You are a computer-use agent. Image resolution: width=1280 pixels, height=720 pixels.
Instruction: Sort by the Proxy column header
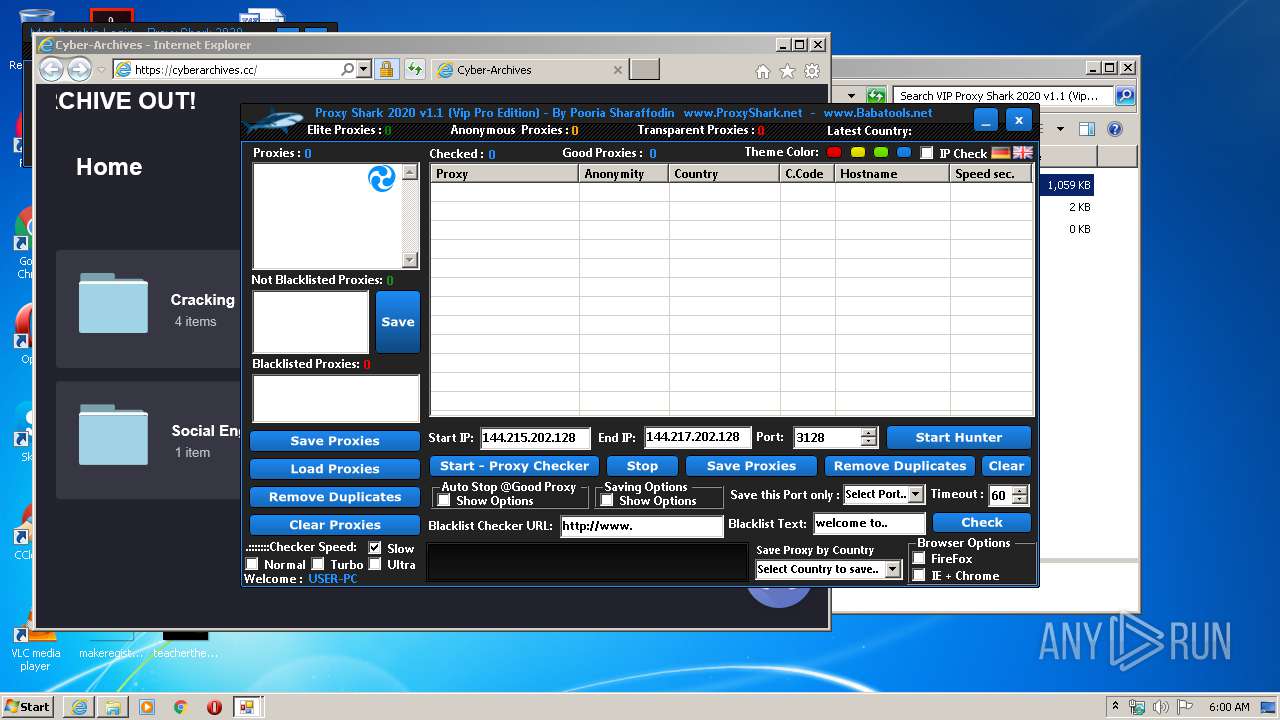505,174
